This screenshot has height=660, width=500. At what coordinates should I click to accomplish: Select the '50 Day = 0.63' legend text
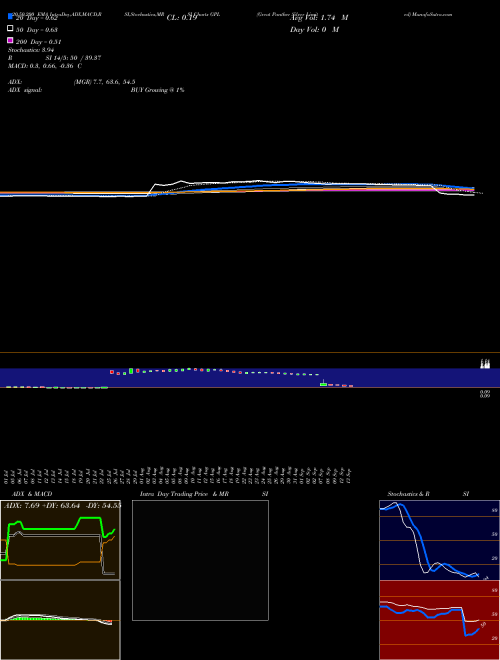click(x=37, y=30)
